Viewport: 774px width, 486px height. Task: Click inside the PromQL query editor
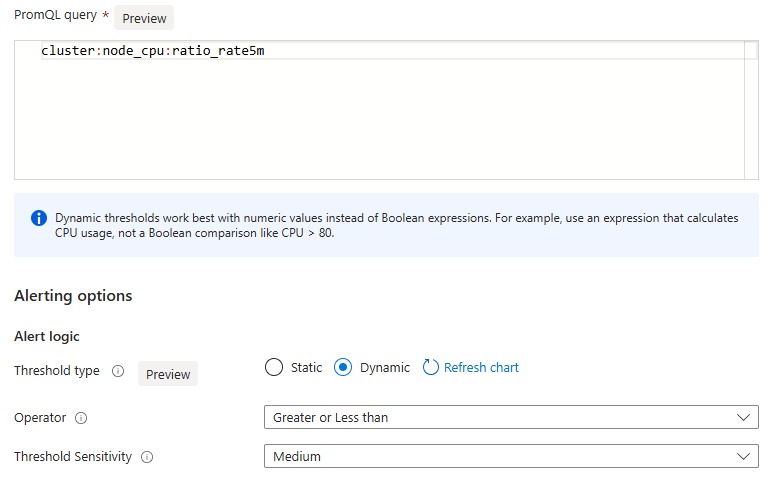(x=386, y=110)
